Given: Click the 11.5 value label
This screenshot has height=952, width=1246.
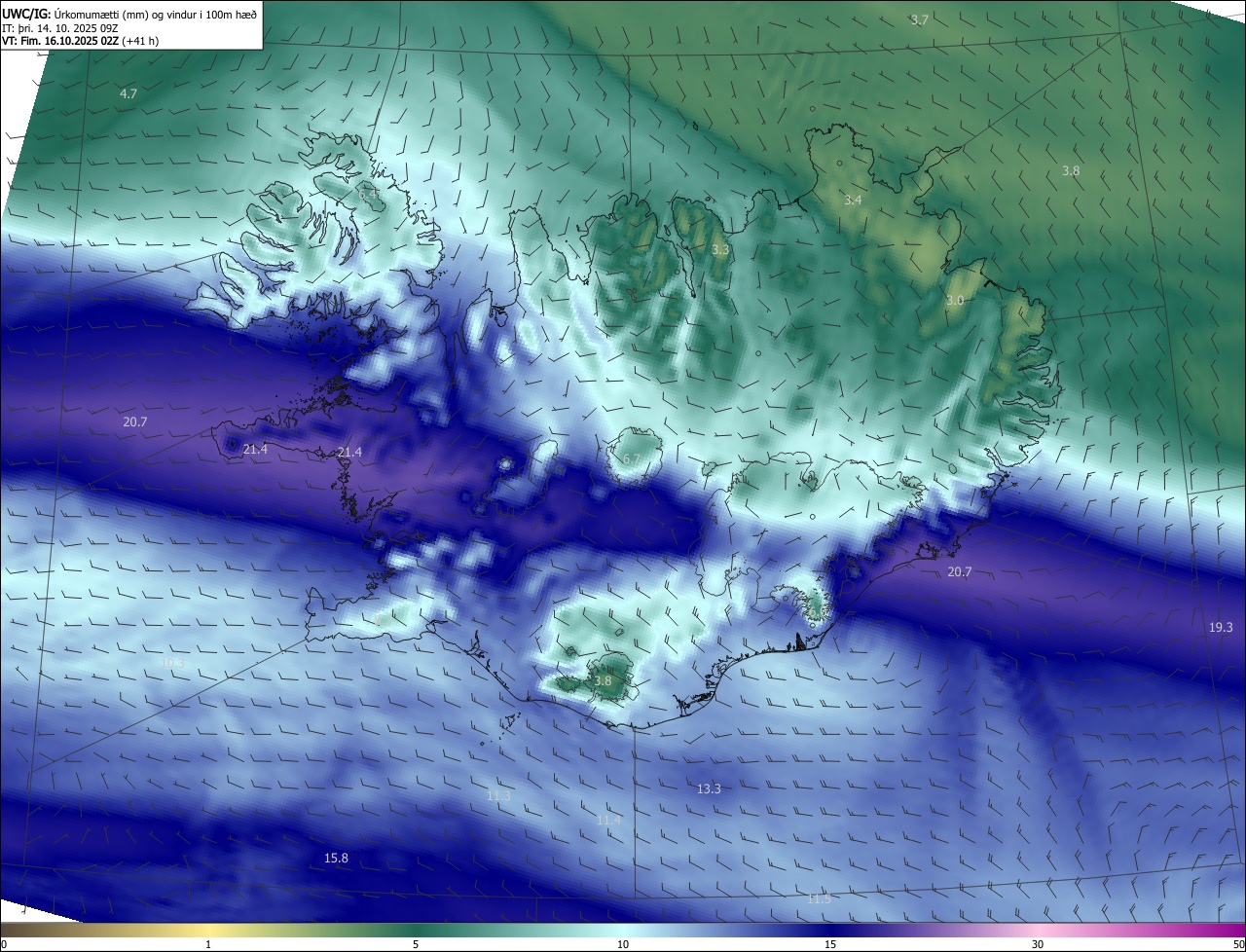Looking at the screenshot, I should pos(819,898).
